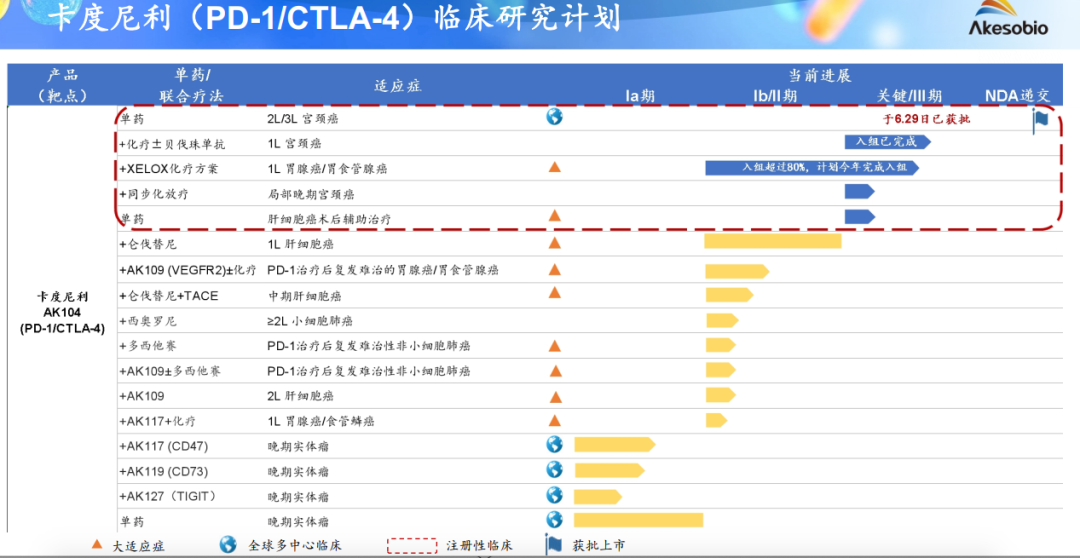This screenshot has width=1080, height=558.
Task: Click the yellow progress arrow in the +AK109 (VEGFR2)±化疗 row
Action: (x=736, y=271)
